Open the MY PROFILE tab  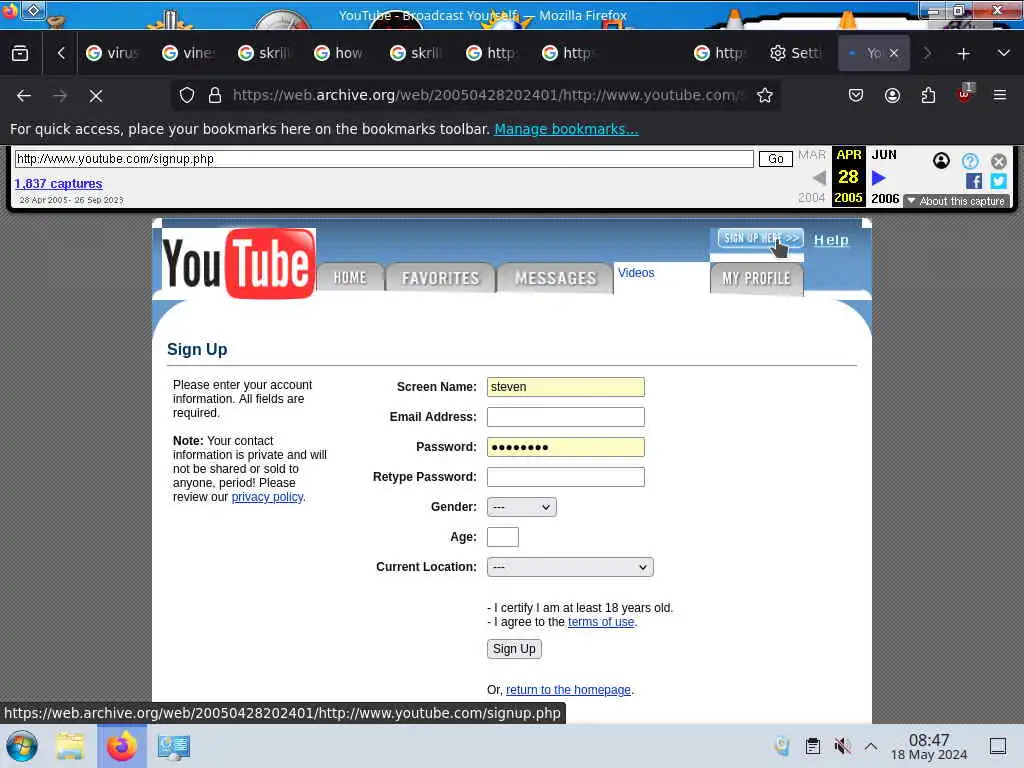point(756,279)
